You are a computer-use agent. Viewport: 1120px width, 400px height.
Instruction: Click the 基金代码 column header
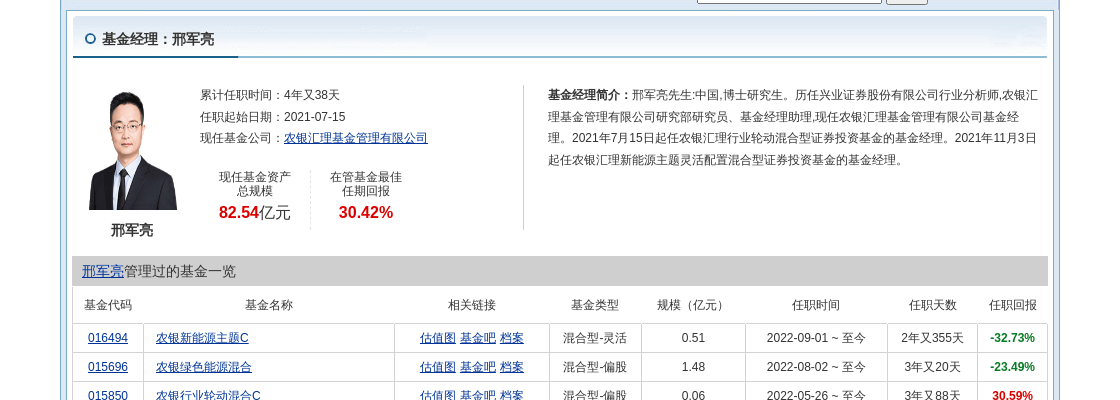[x=108, y=305]
